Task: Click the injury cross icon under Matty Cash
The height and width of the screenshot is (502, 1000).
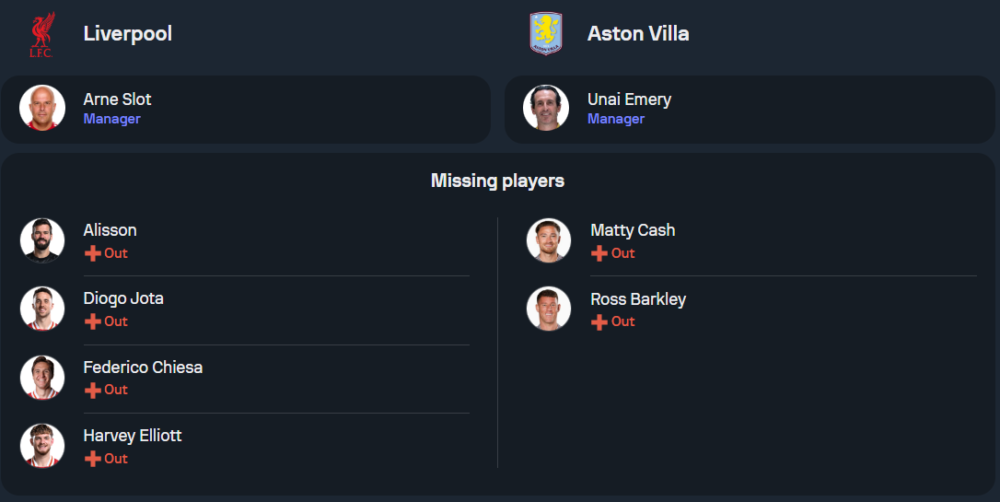Action: 600,254
